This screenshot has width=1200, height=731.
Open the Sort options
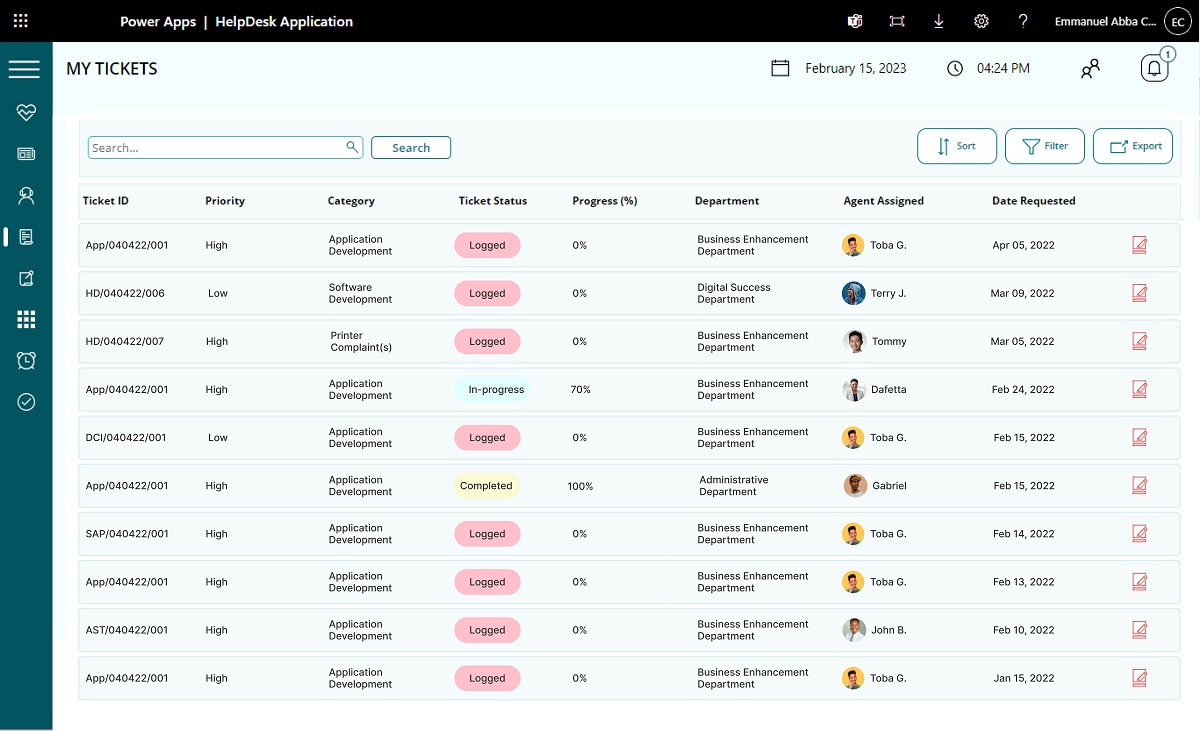click(x=956, y=146)
